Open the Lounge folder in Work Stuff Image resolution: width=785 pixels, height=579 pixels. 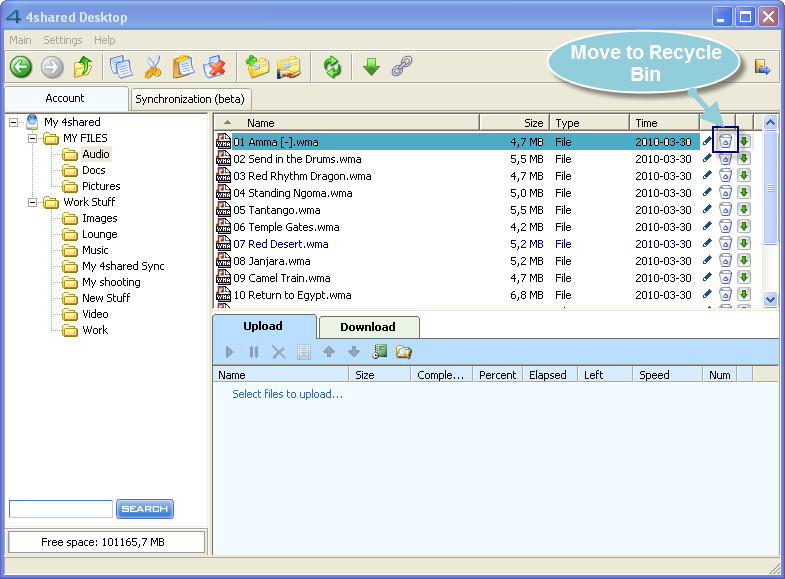click(100, 234)
